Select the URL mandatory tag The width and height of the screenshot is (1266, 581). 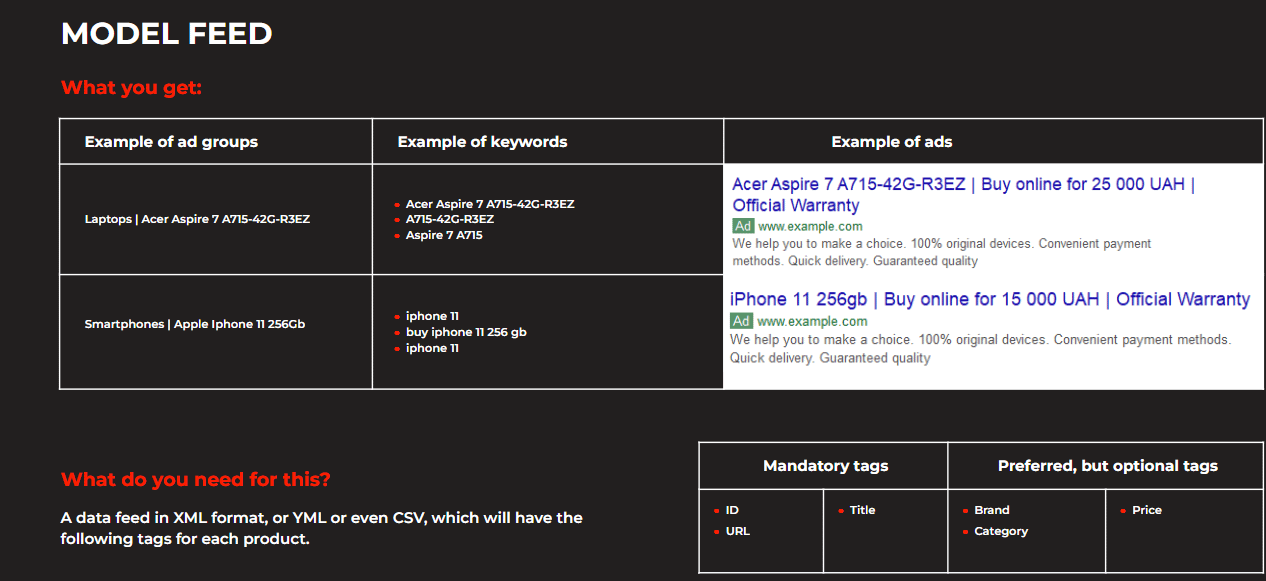pyautogui.click(x=737, y=531)
